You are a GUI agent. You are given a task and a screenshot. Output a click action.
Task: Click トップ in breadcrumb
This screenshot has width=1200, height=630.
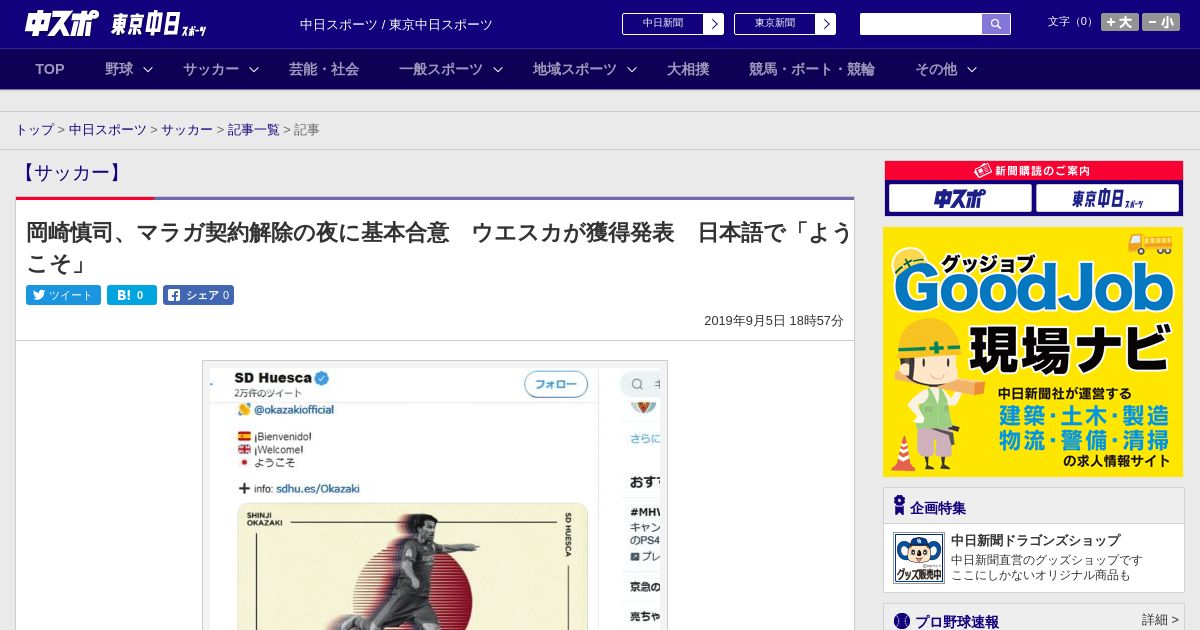(x=35, y=130)
